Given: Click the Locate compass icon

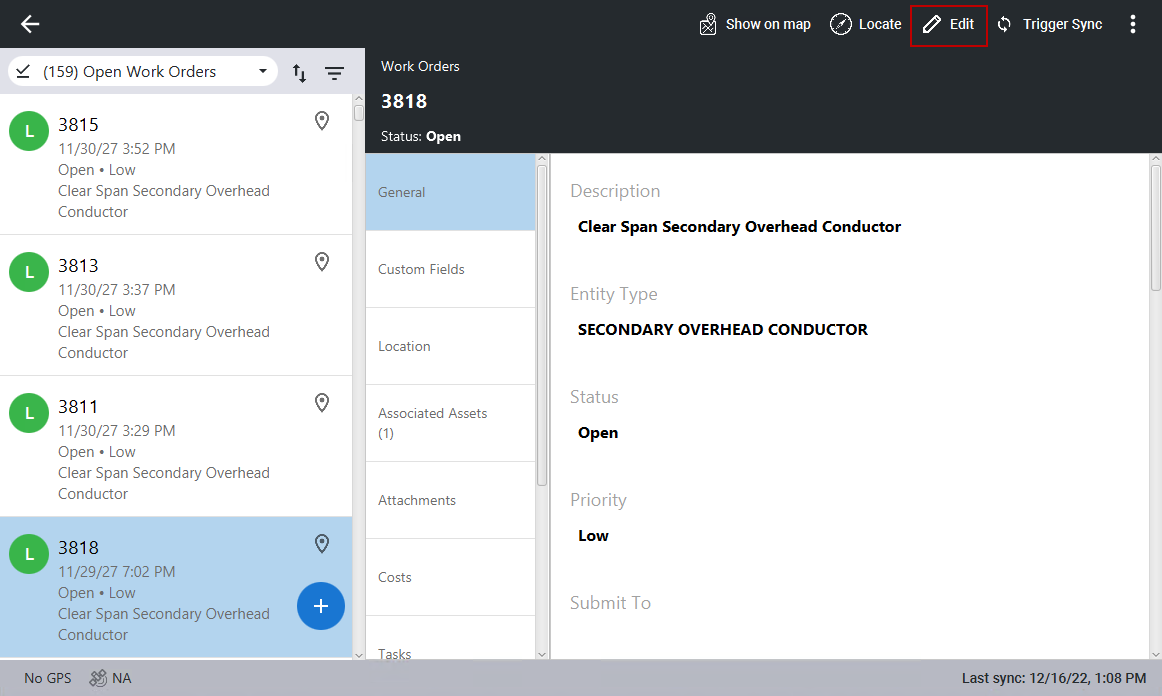Looking at the screenshot, I should click(x=841, y=25).
